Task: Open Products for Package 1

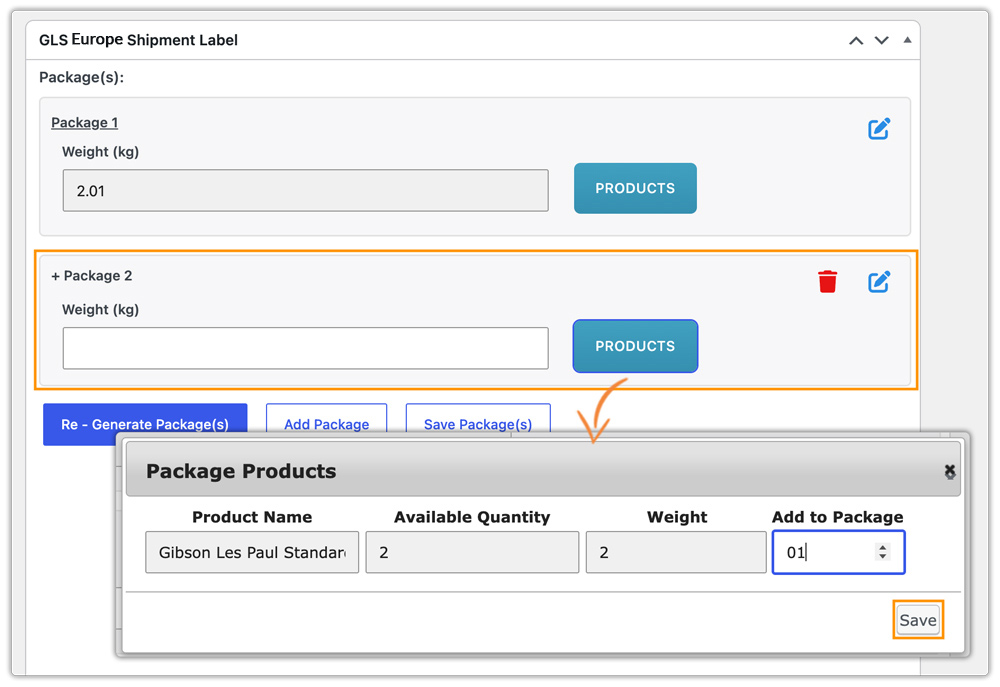Action: pyautogui.click(x=635, y=188)
